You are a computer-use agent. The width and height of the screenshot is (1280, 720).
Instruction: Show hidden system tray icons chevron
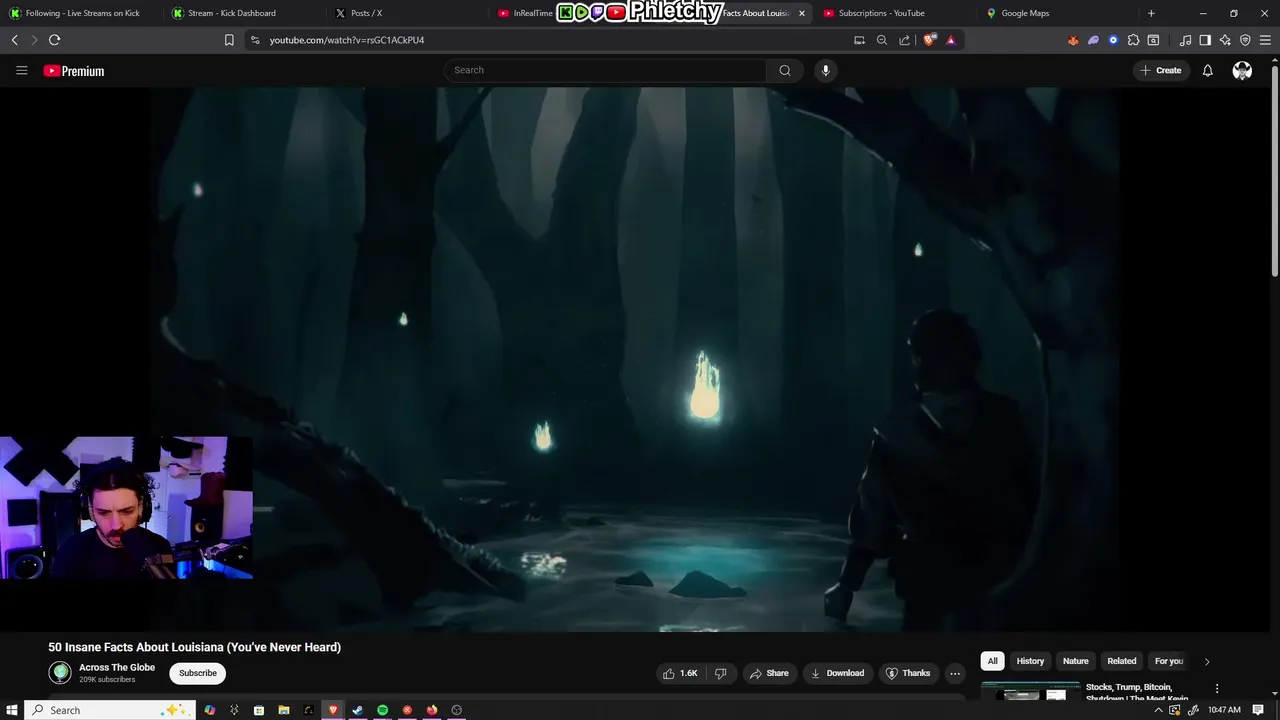point(1158,710)
